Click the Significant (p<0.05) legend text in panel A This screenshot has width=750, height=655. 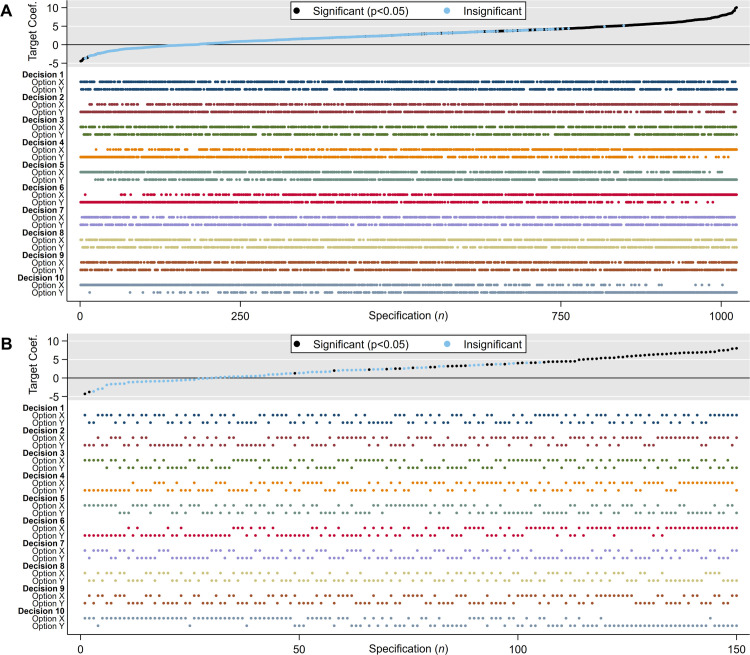point(361,11)
